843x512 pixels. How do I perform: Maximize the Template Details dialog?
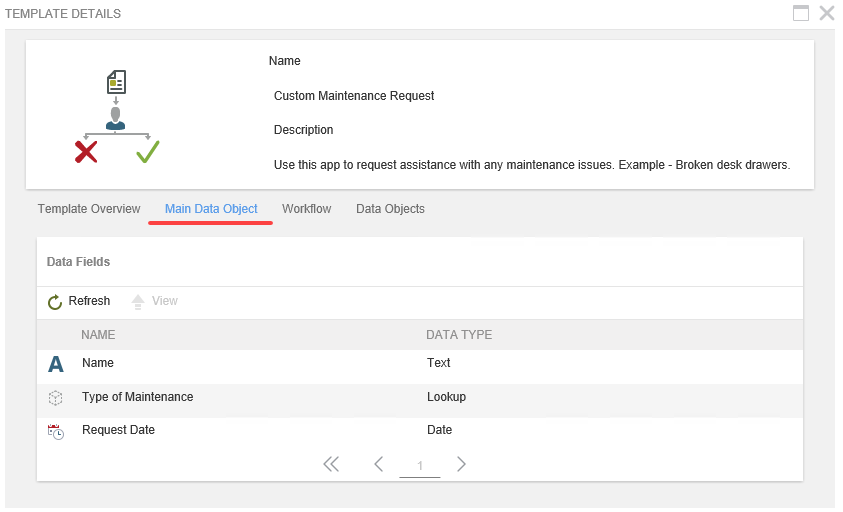tap(800, 13)
